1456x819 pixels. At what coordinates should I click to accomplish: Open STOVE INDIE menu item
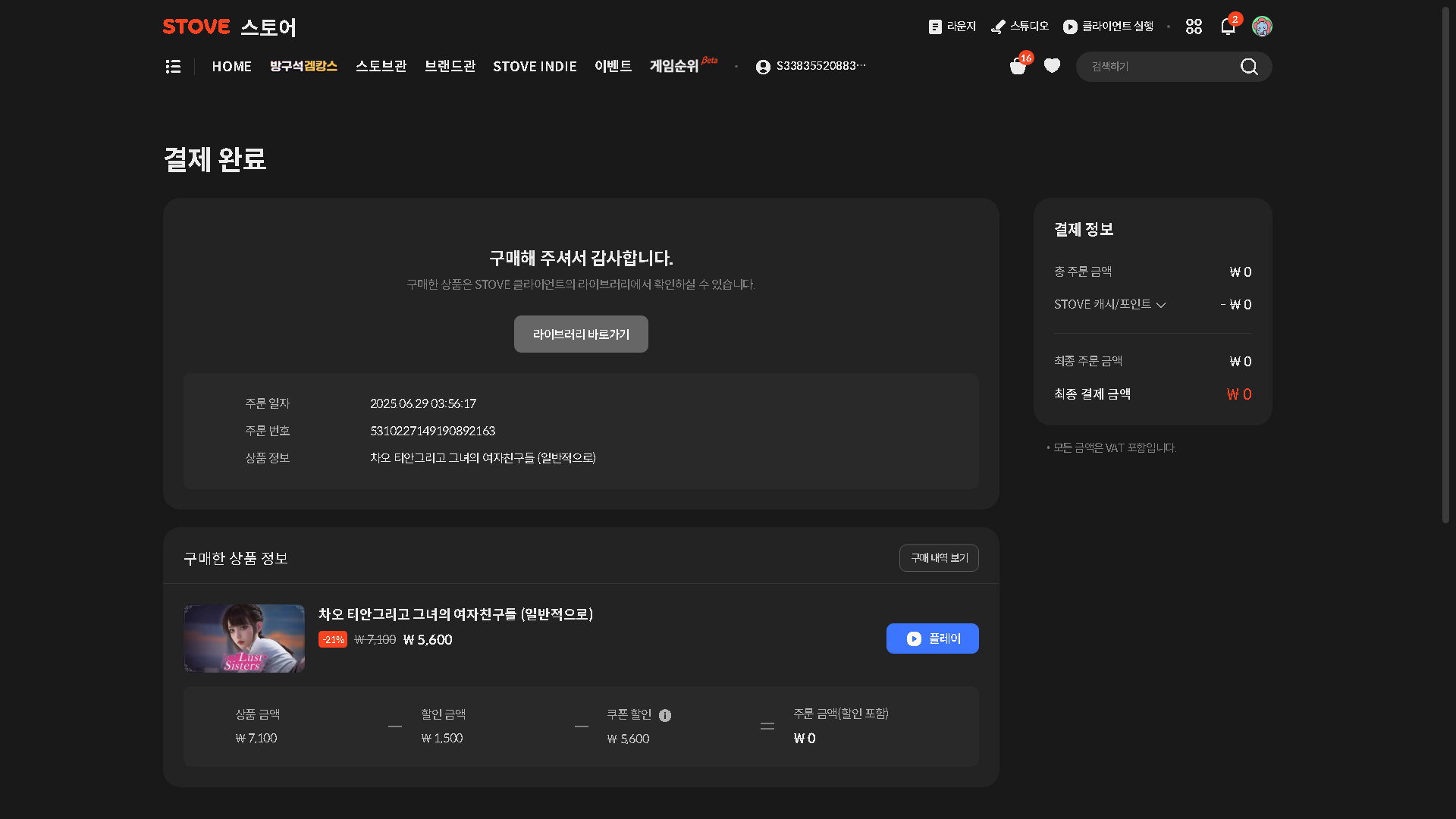tap(535, 67)
